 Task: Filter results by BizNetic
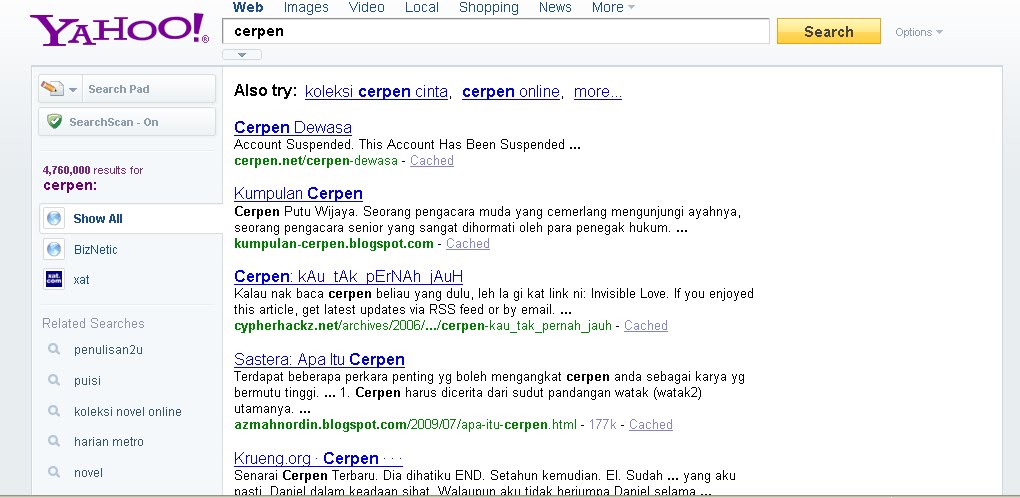pos(96,250)
